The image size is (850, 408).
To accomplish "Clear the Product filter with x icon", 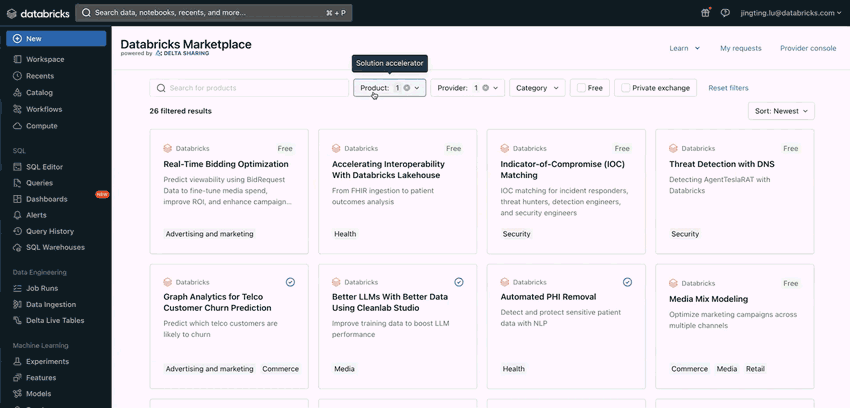I will pos(407,88).
